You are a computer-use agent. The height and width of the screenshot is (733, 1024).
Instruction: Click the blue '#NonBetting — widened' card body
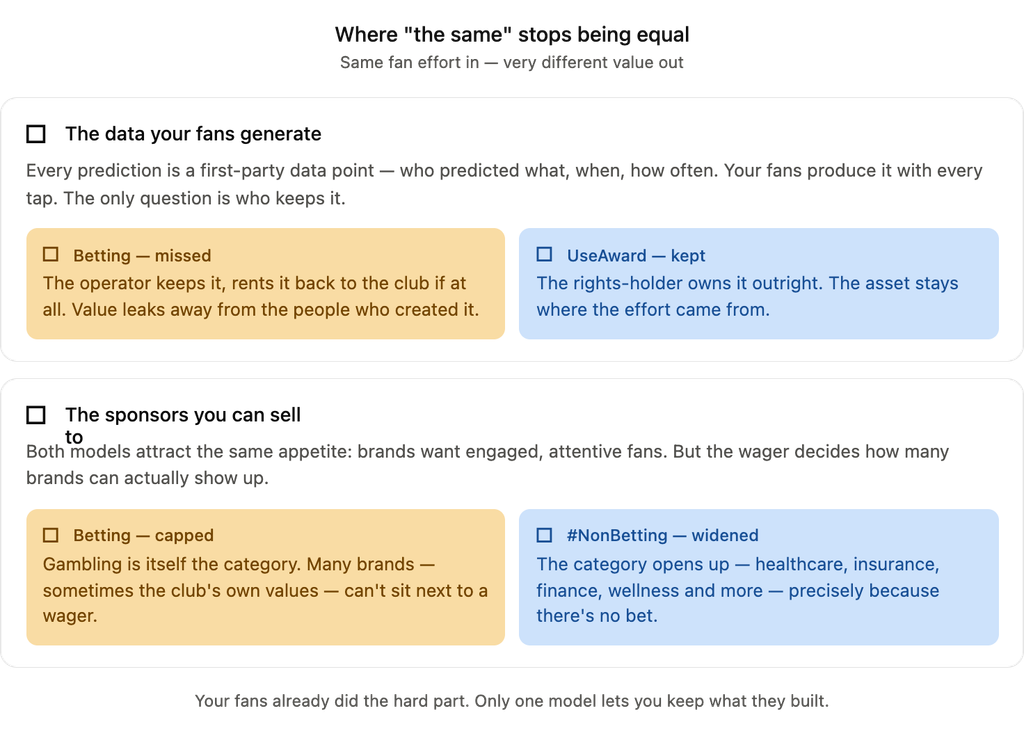click(x=759, y=577)
